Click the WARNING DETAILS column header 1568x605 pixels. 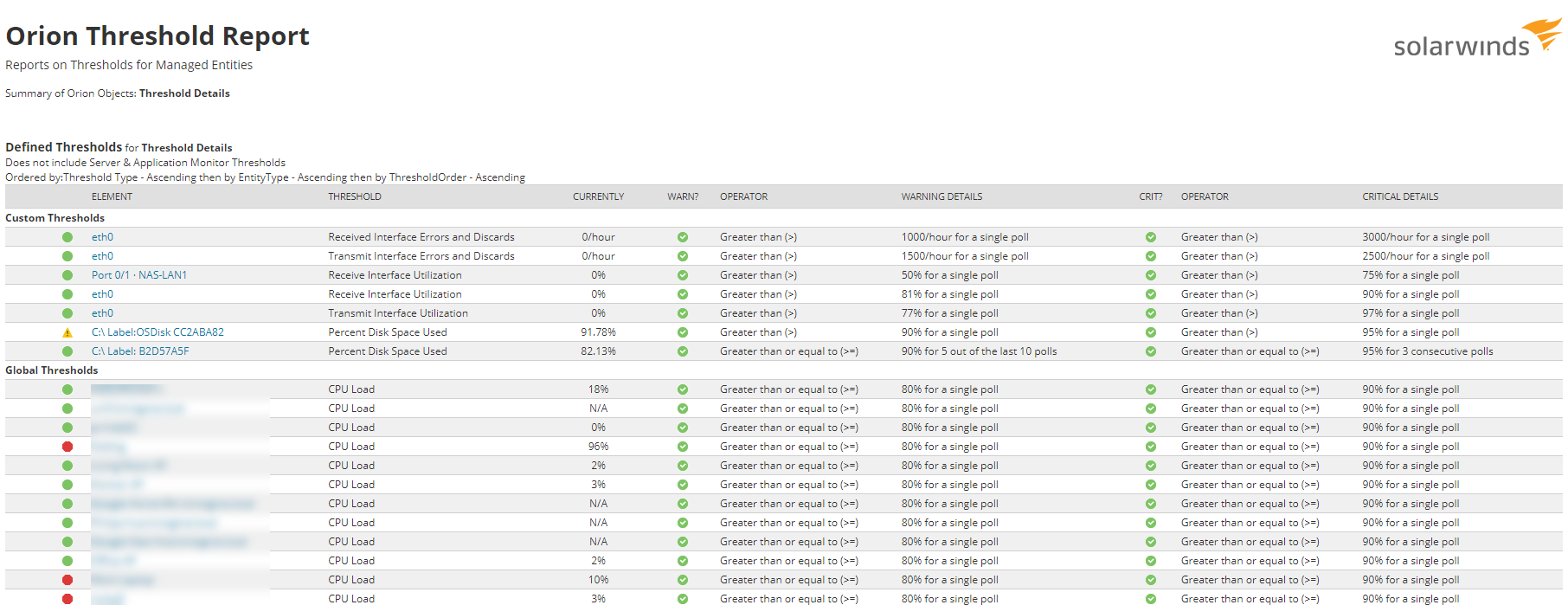point(941,196)
